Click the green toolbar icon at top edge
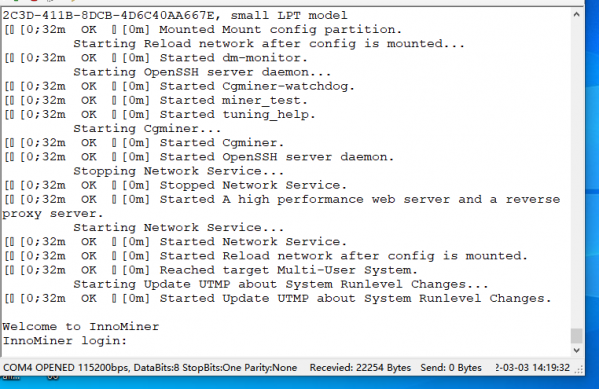The width and height of the screenshot is (599, 389). click(16, 1)
